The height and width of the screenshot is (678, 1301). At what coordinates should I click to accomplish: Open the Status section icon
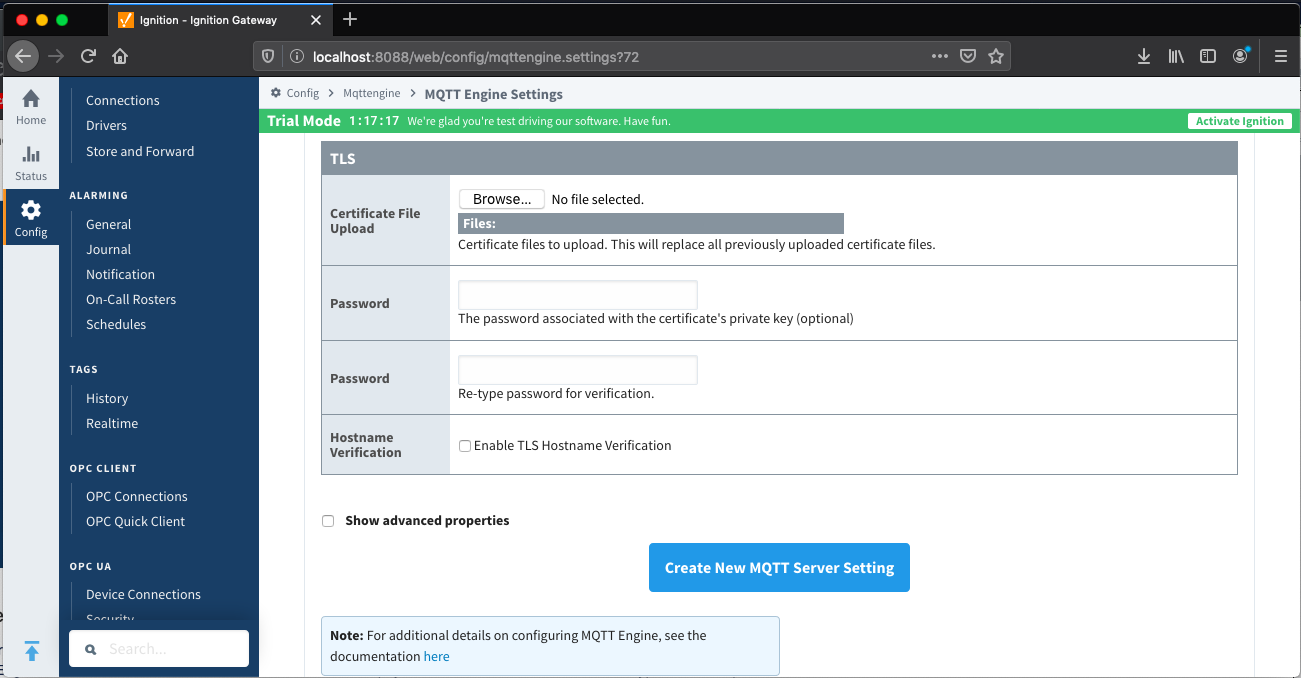[31, 154]
